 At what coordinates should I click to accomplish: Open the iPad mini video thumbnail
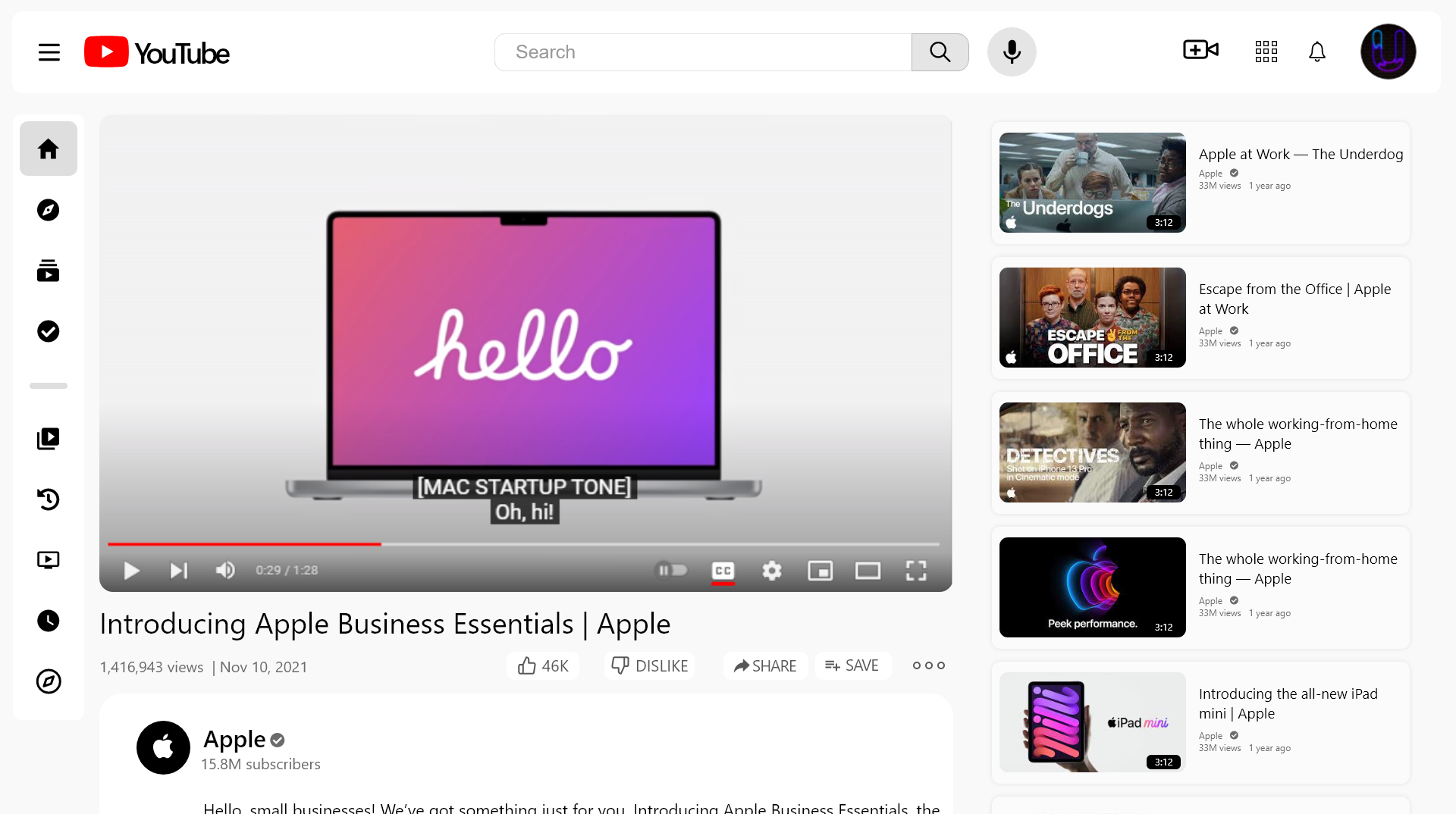(x=1092, y=722)
